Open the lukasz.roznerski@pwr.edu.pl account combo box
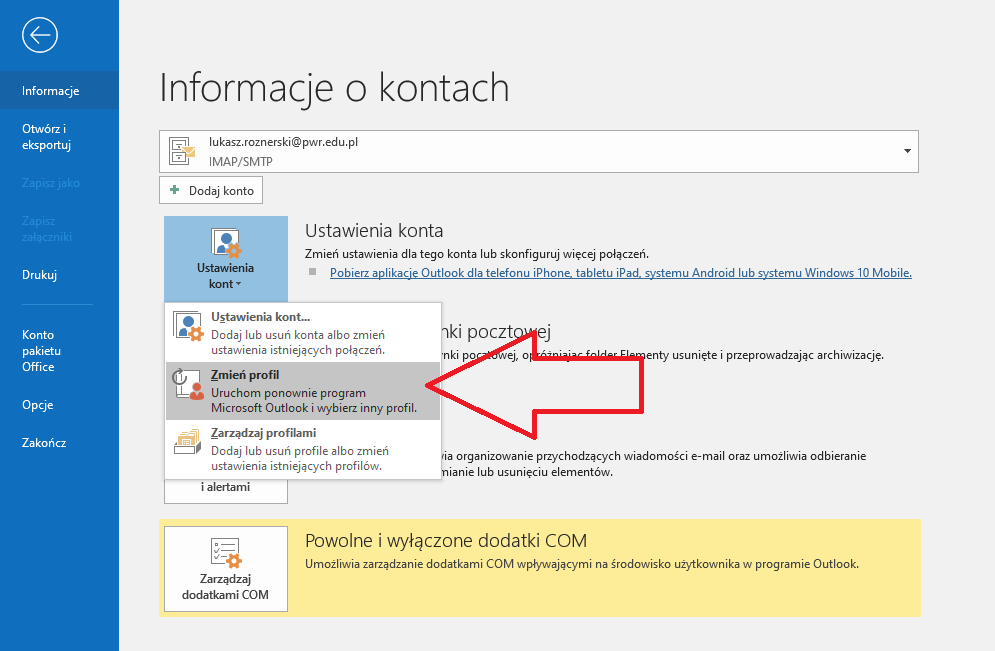Image resolution: width=995 pixels, height=651 pixels. coord(538,151)
